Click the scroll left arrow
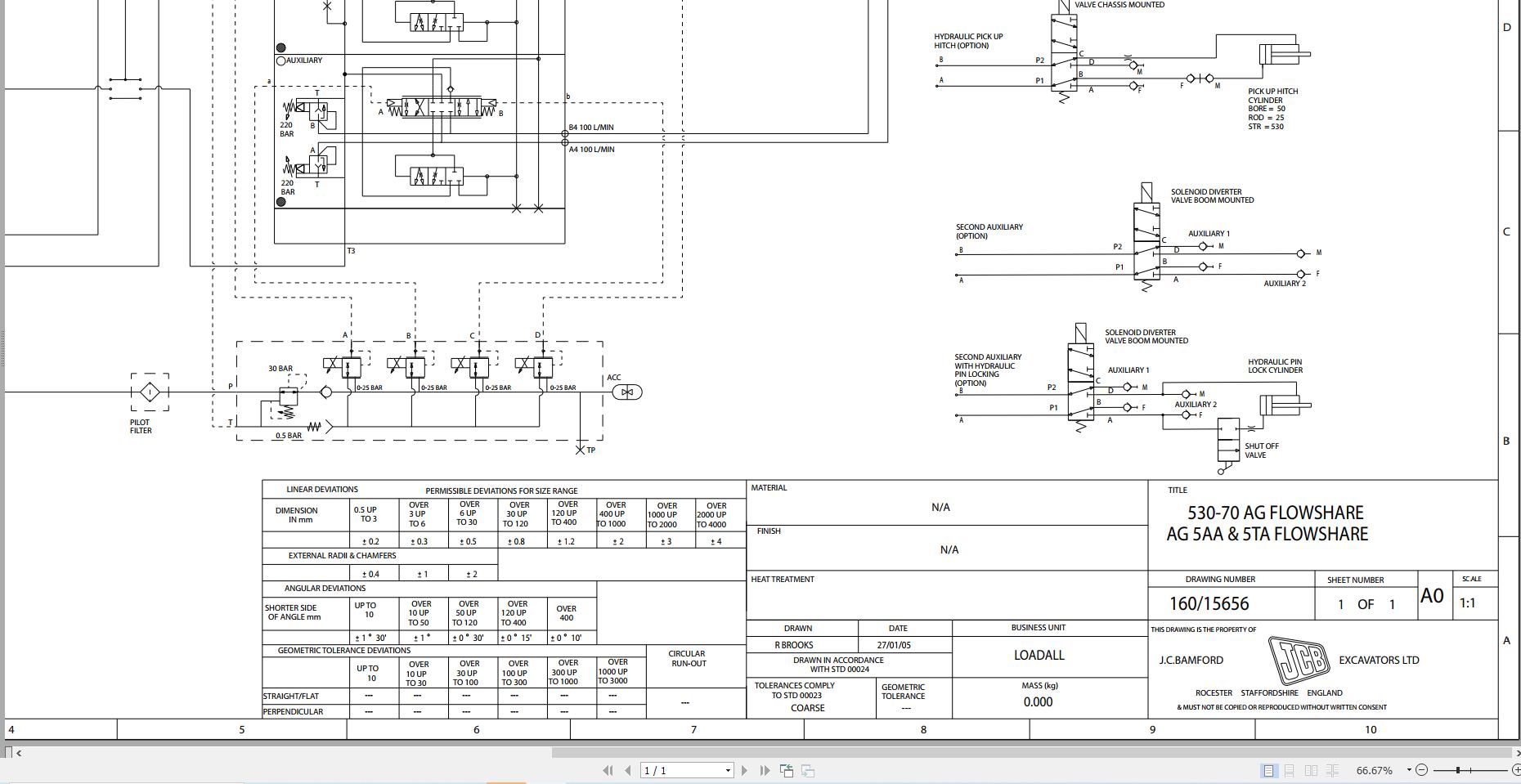The width and height of the screenshot is (1521, 784). pyautogui.click(x=19, y=753)
